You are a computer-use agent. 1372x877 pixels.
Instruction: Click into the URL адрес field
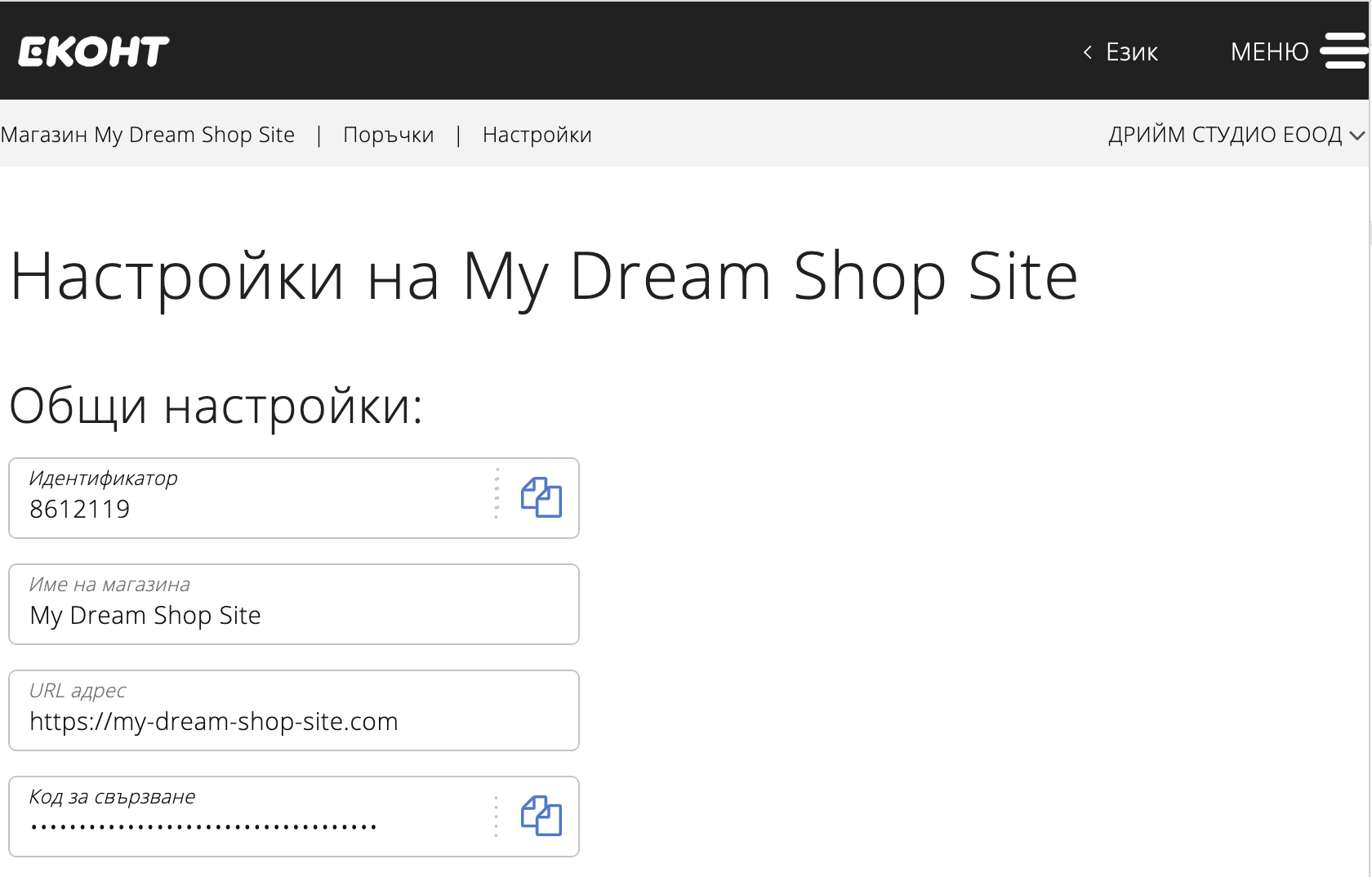294,720
